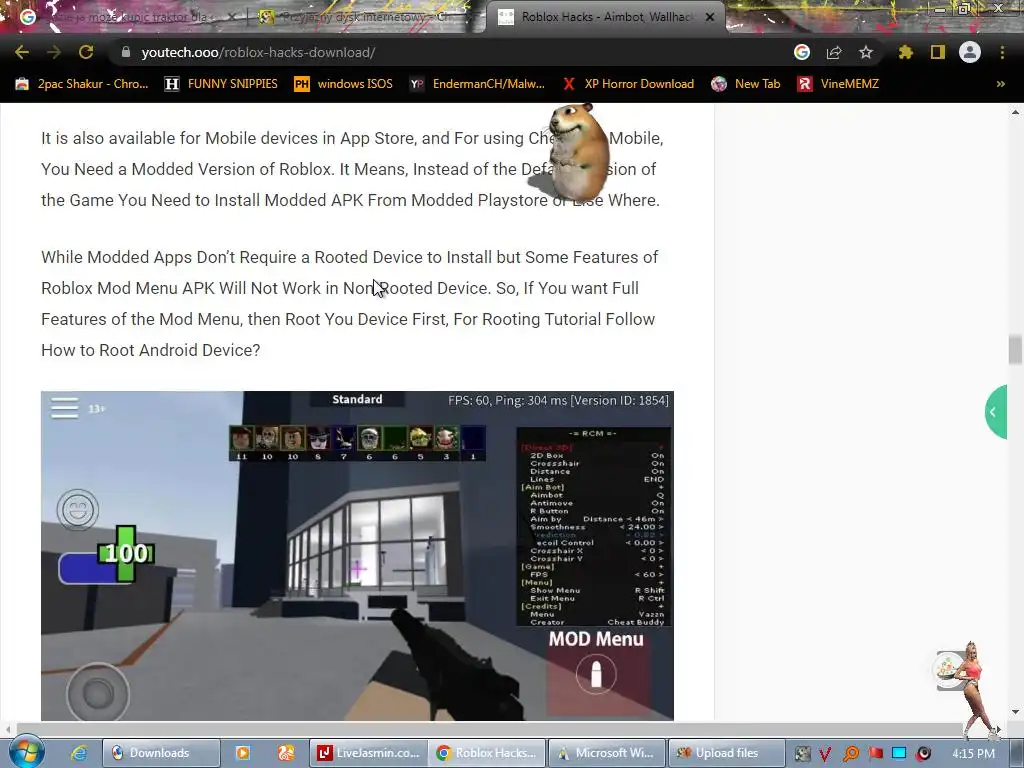Switch to the Upload files taskbar window
Image resolution: width=1024 pixels, height=768 pixels.
click(726, 753)
